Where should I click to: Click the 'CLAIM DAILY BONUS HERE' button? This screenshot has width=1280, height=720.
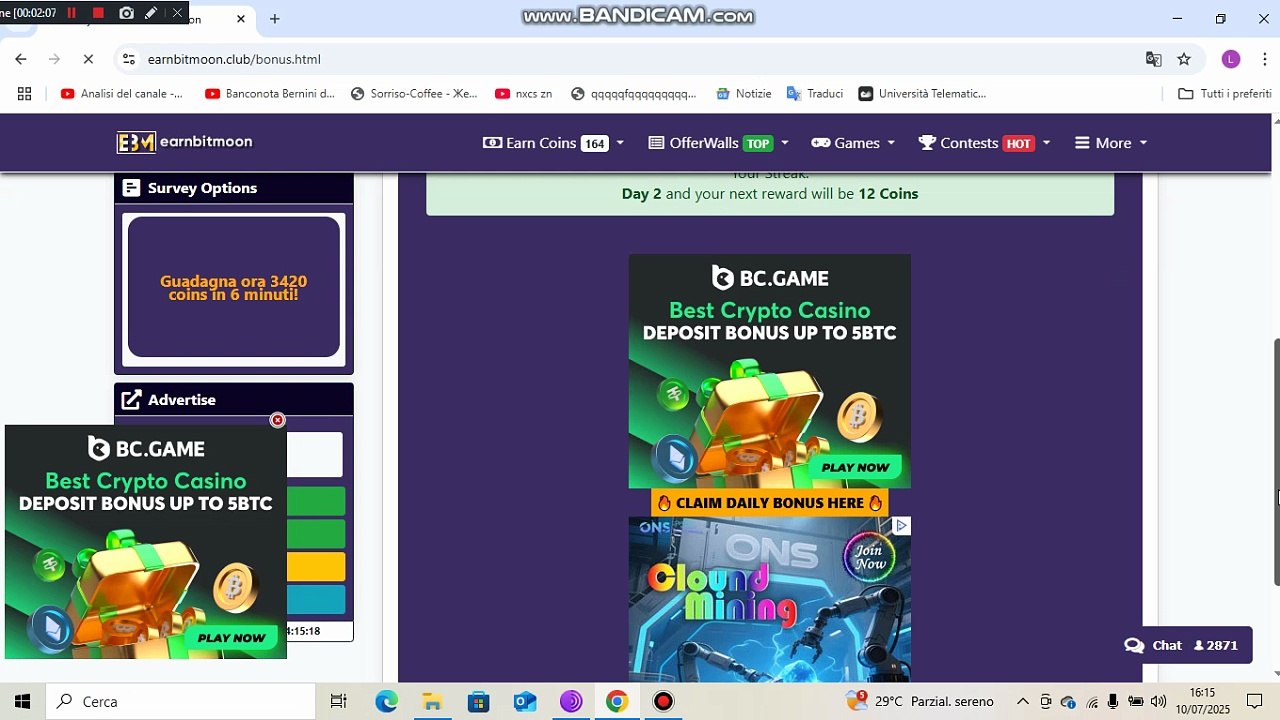[x=770, y=503]
